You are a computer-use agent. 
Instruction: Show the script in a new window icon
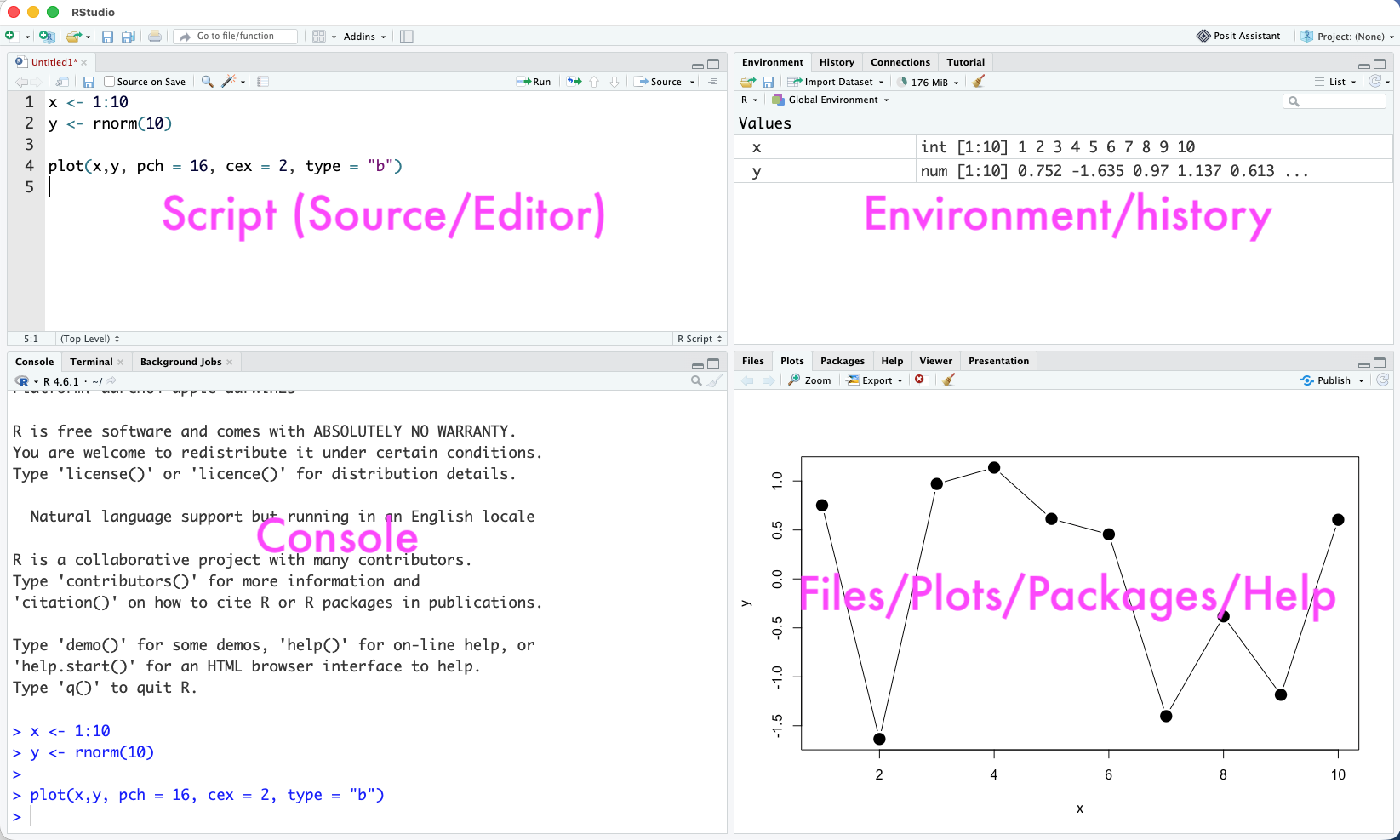pyautogui.click(x=62, y=82)
